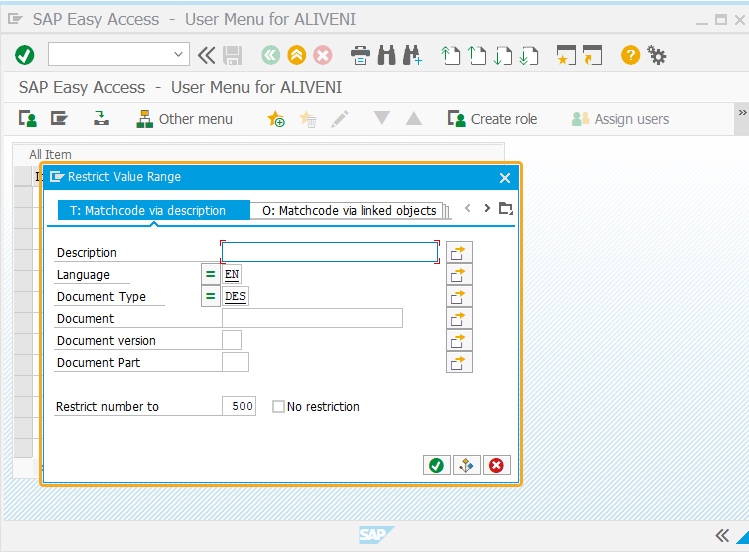Click the Save diskette icon
This screenshot has width=749, height=552.
[233, 55]
